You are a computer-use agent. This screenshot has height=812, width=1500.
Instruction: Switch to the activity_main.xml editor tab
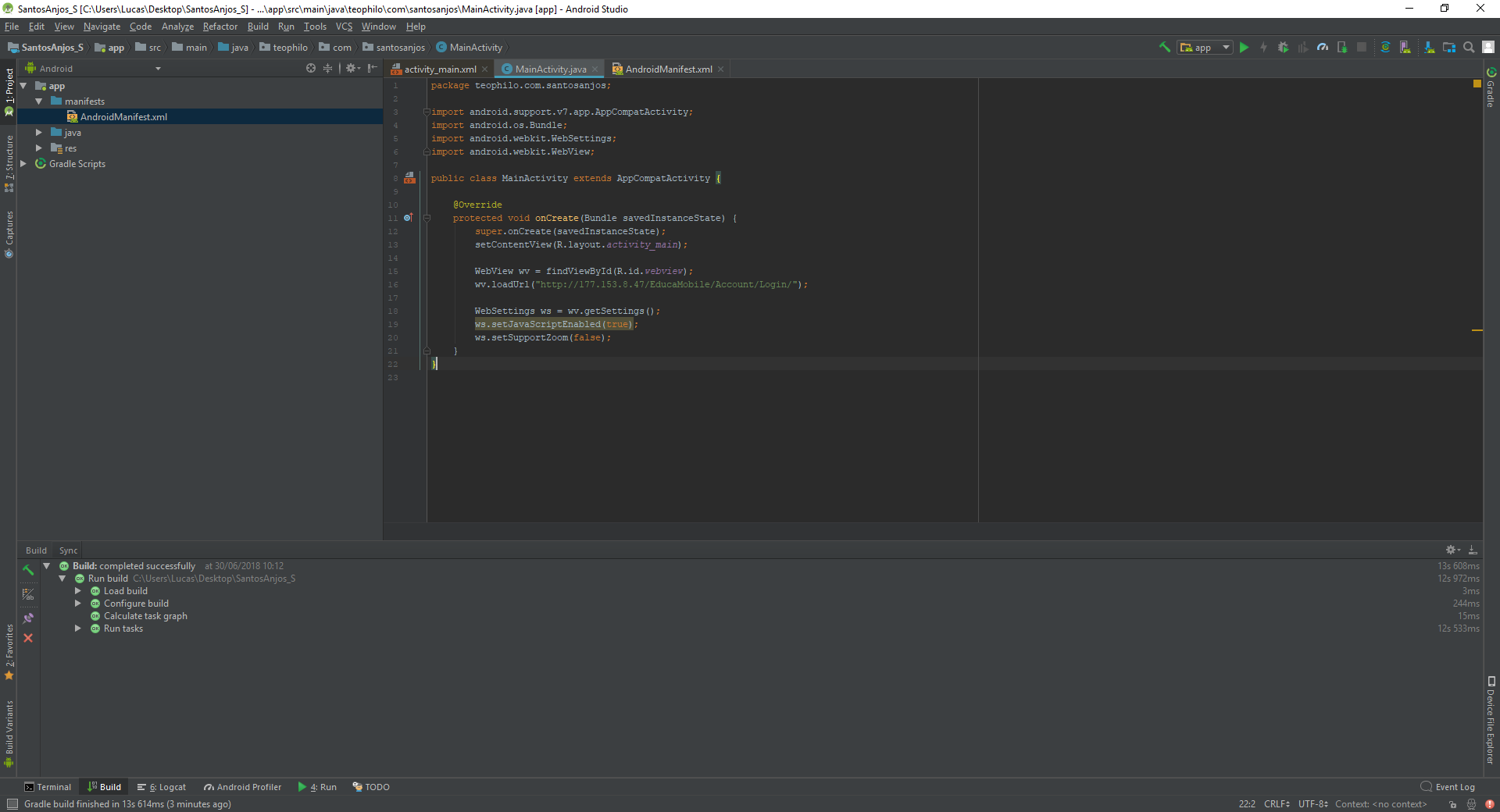[x=439, y=69]
